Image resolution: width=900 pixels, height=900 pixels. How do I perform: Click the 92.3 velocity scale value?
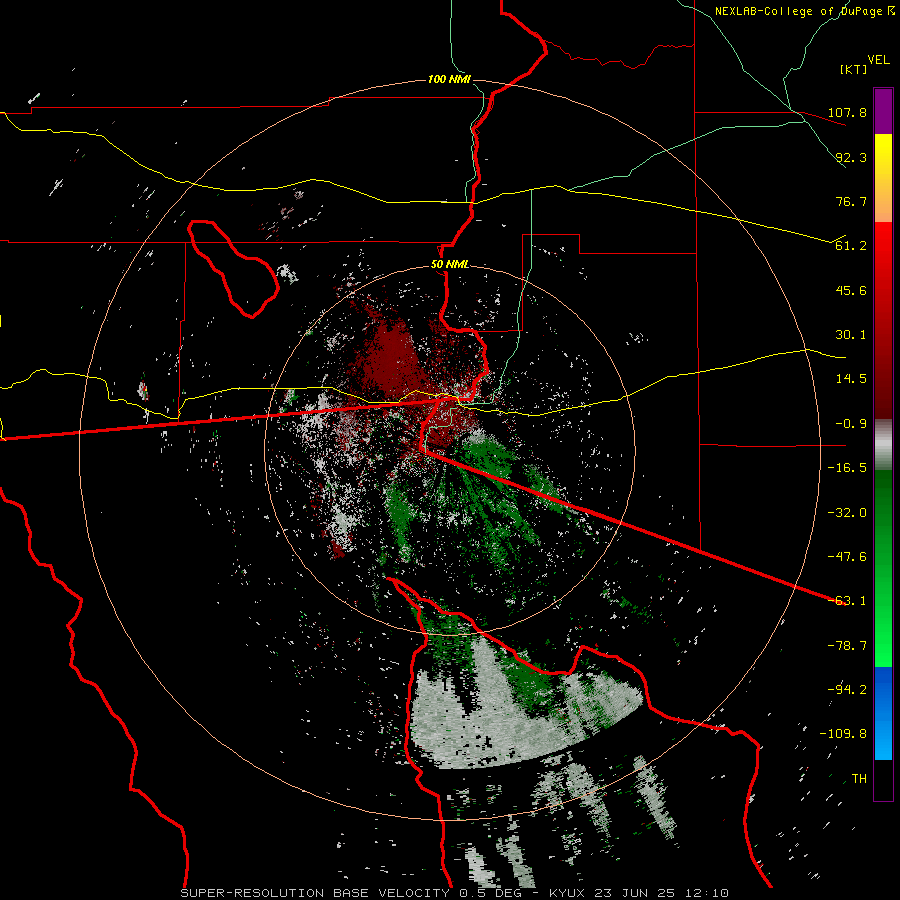coord(851,157)
